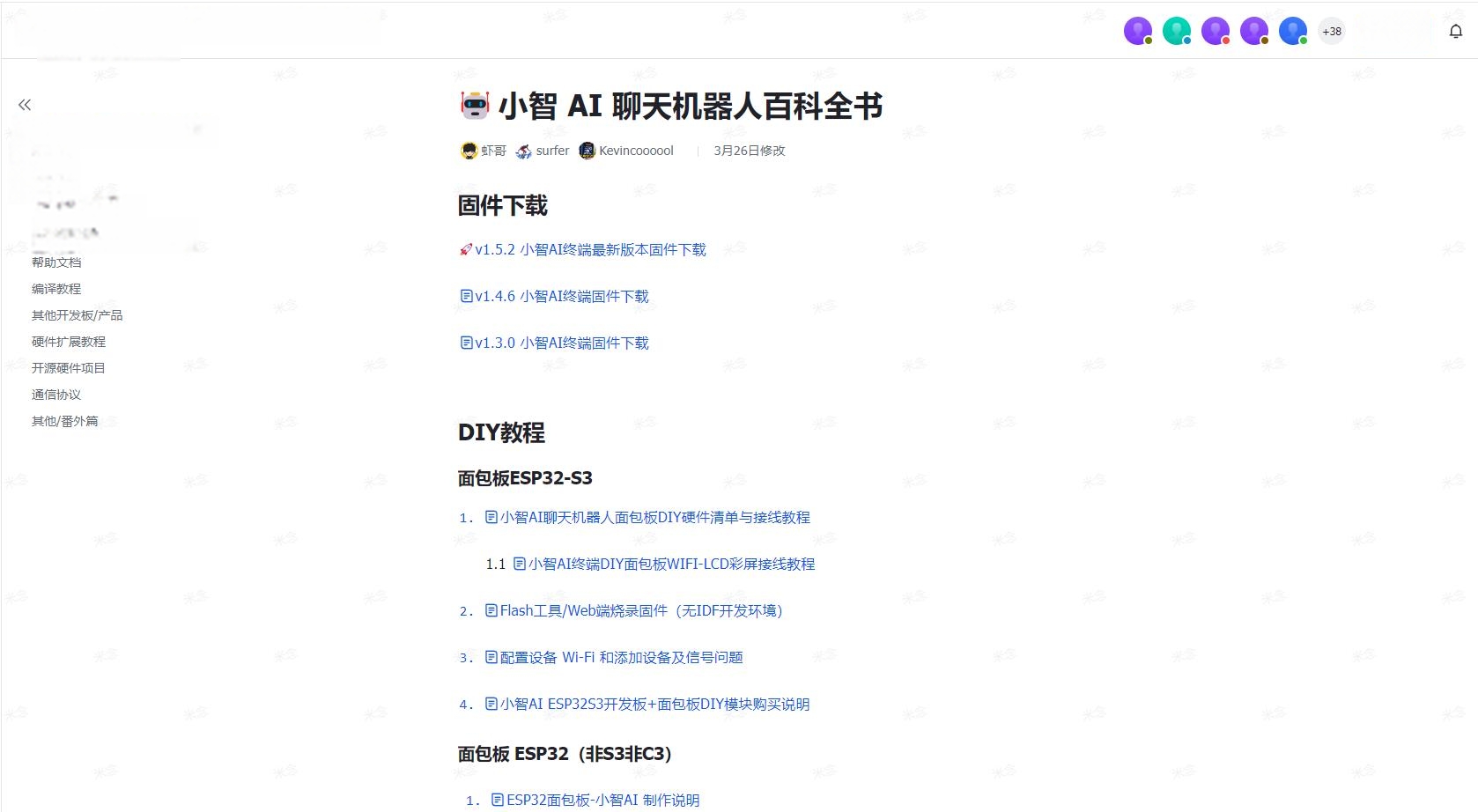Select purple avatar with red status dot

tap(1216, 32)
